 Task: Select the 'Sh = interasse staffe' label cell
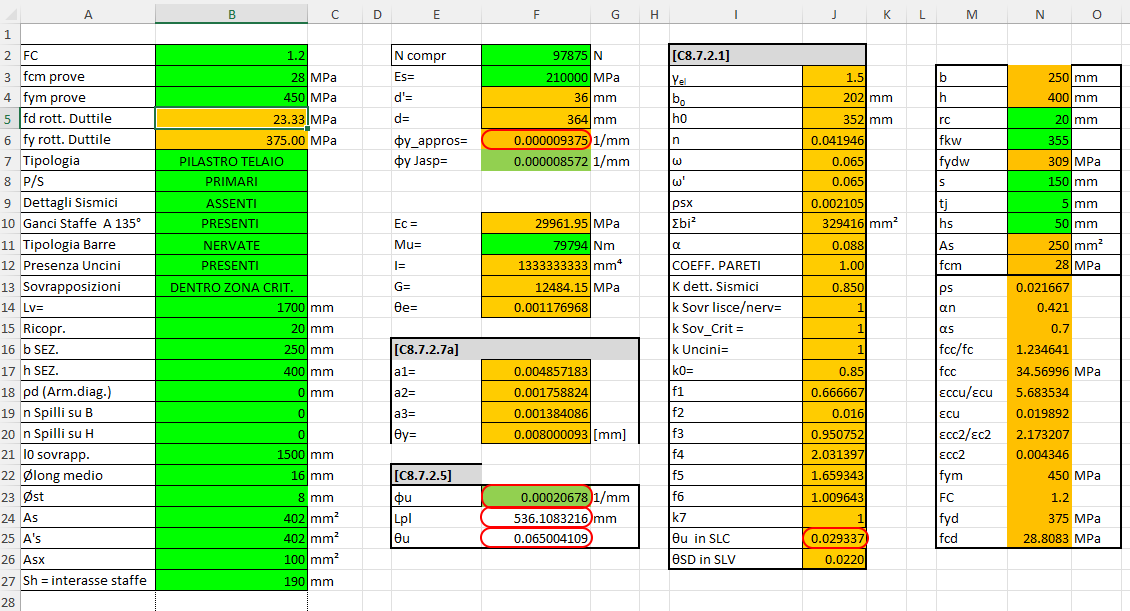(x=88, y=581)
